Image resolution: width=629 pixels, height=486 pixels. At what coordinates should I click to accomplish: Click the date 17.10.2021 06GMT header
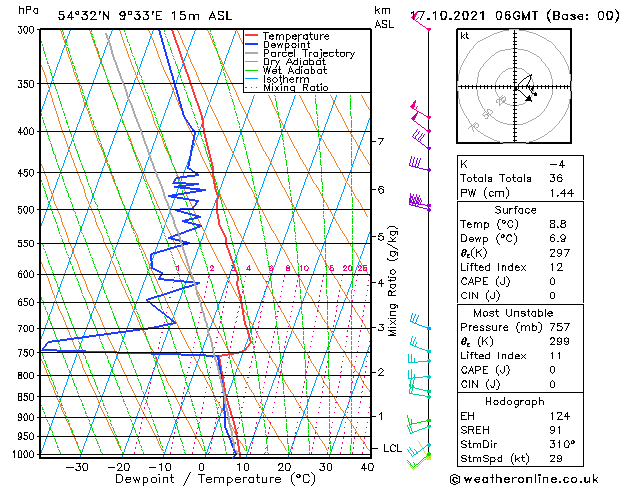[515, 16]
